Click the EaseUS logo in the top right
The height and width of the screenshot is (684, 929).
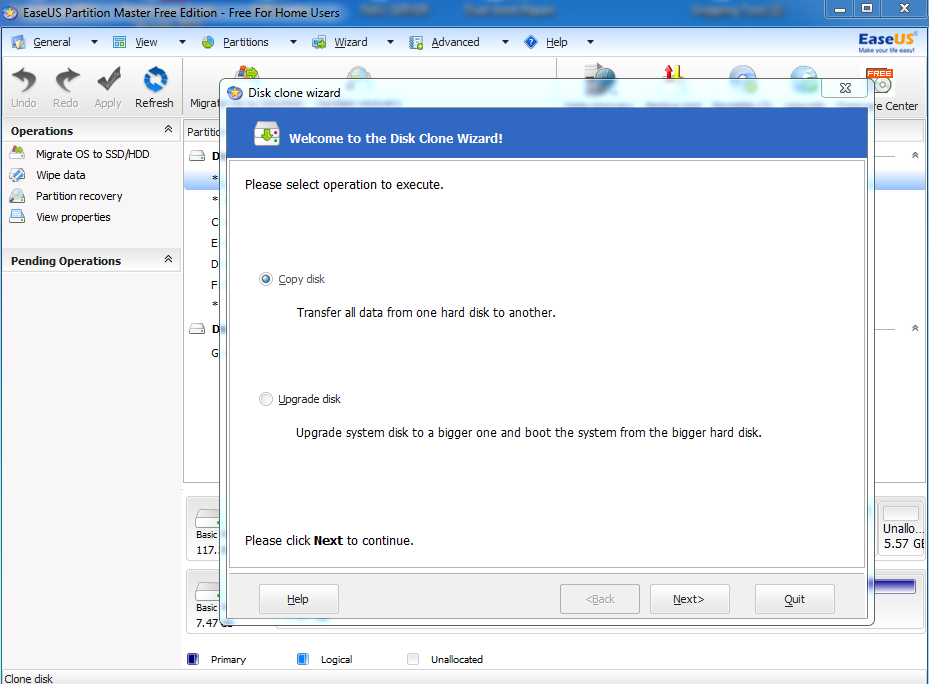(886, 41)
